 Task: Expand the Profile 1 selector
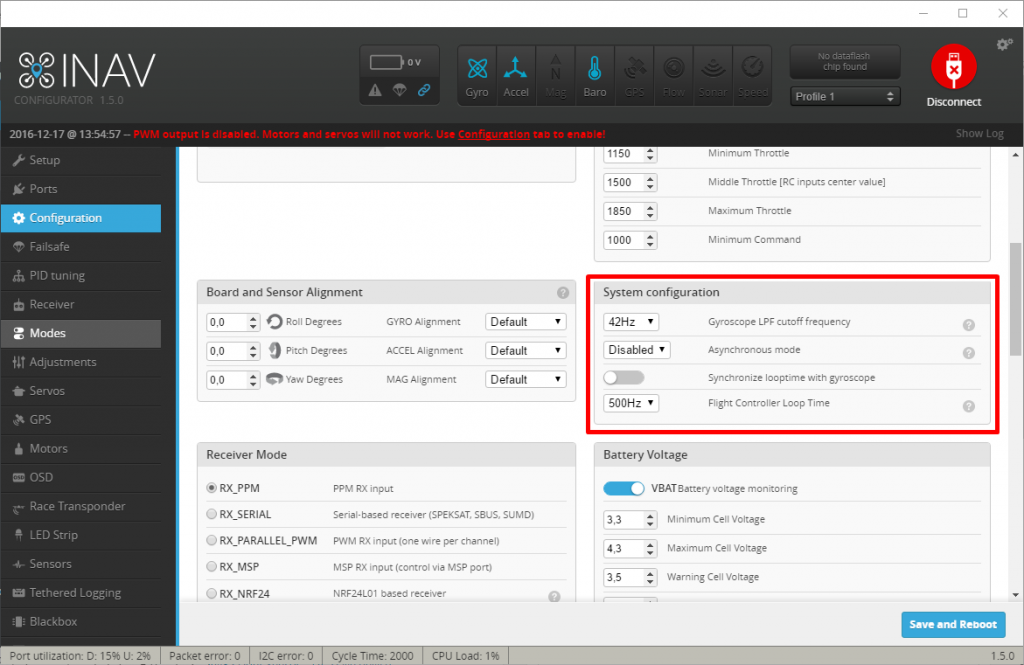coord(845,97)
